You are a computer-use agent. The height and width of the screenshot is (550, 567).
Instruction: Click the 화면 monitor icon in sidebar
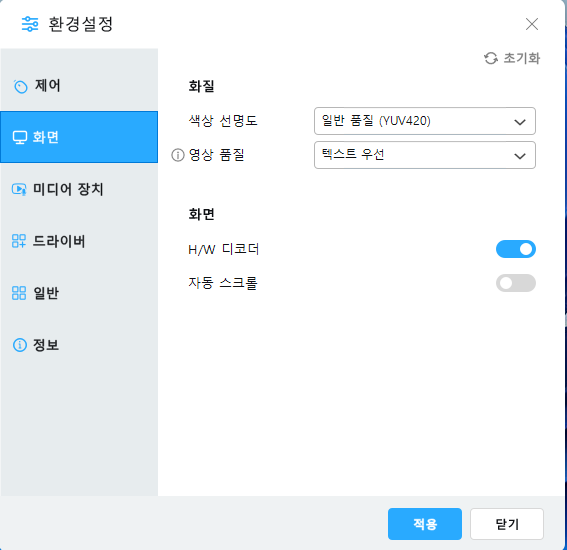(x=20, y=137)
